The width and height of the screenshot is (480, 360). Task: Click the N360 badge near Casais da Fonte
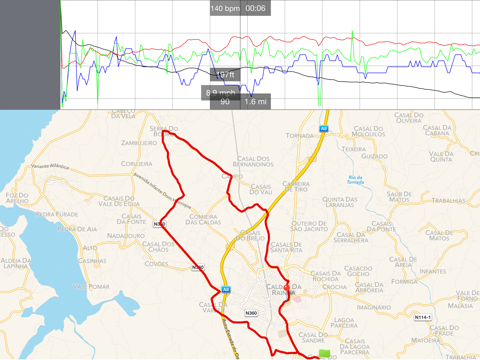159,224
